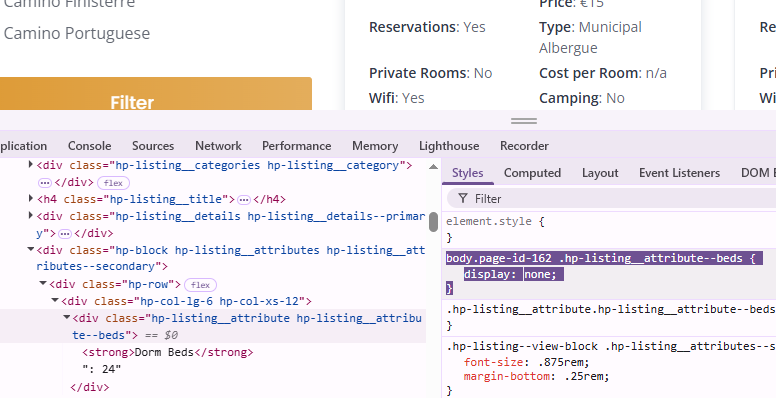Switch to the Recorder tab
The height and width of the screenshot is (398, 776).
tap(524, 146)
